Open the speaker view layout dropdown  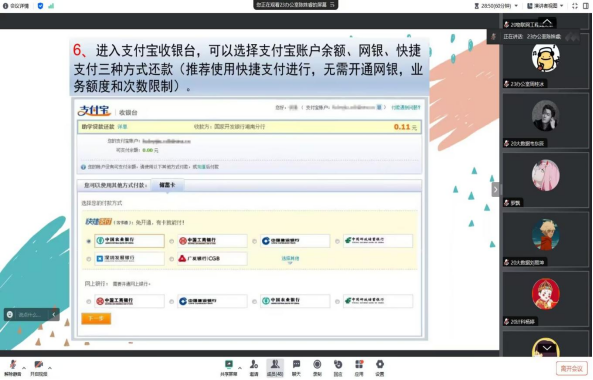tap(545, 6)
